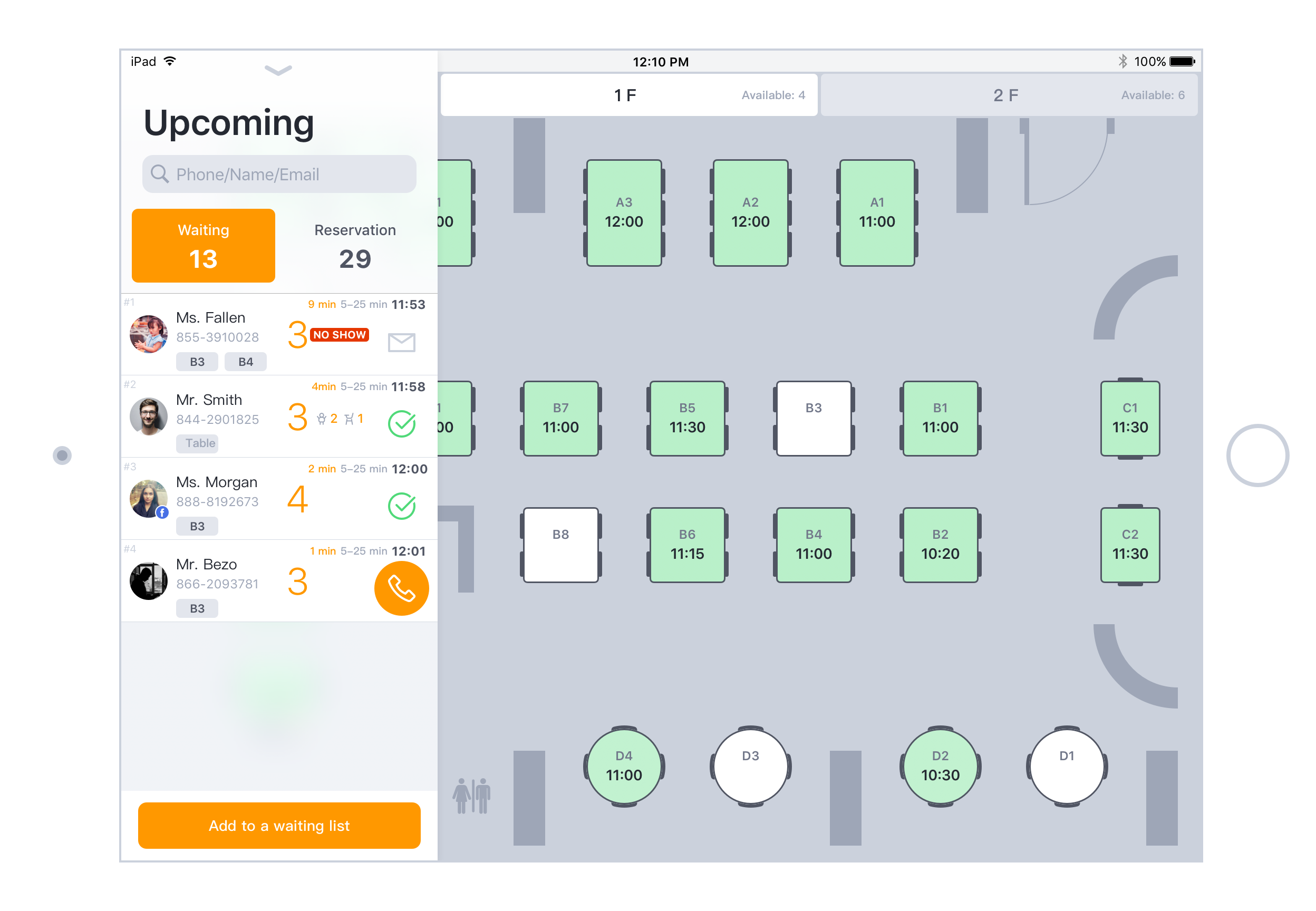
Task: Click the Phone/Name/Email search field
Action: [x=285, y=174]
